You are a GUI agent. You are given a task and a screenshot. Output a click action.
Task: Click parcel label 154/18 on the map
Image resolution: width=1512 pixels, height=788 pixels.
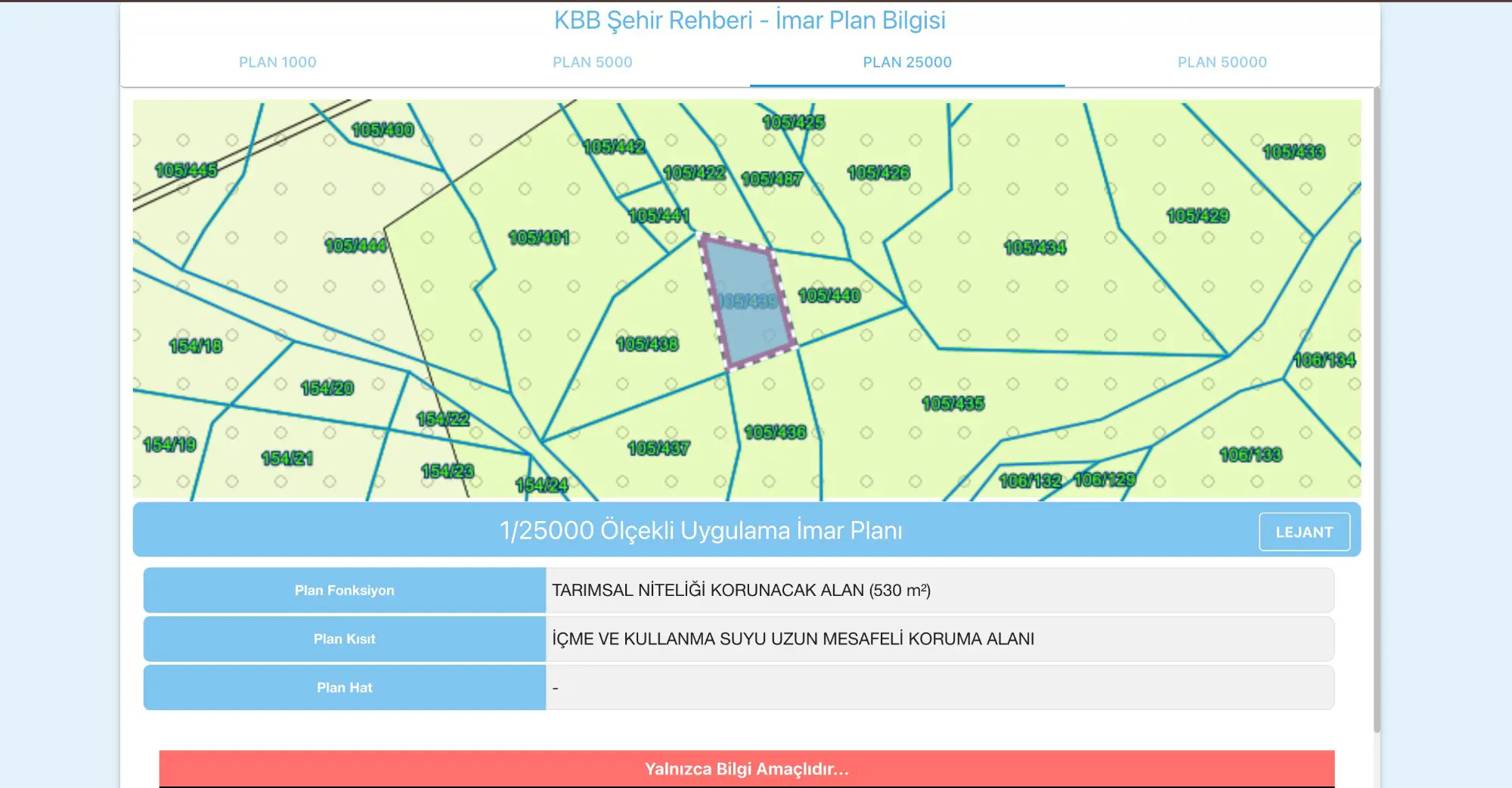pyautogui.click(x=196, y=346)
